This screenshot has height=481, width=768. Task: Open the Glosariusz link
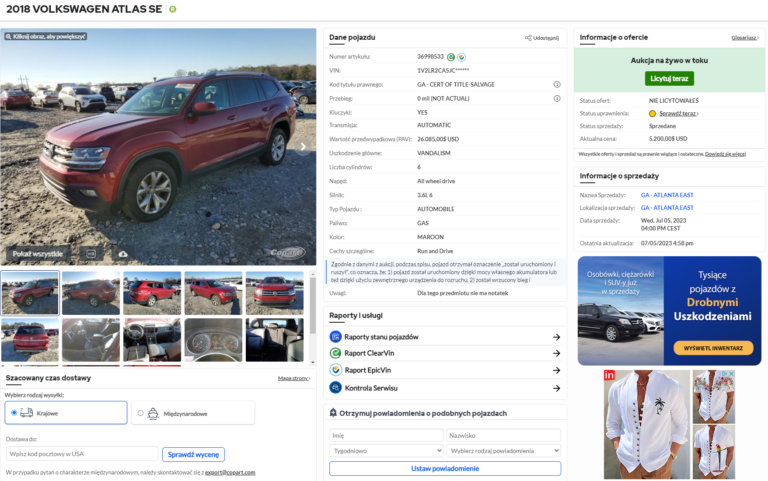pyautogui.click(x=743, y=38)
